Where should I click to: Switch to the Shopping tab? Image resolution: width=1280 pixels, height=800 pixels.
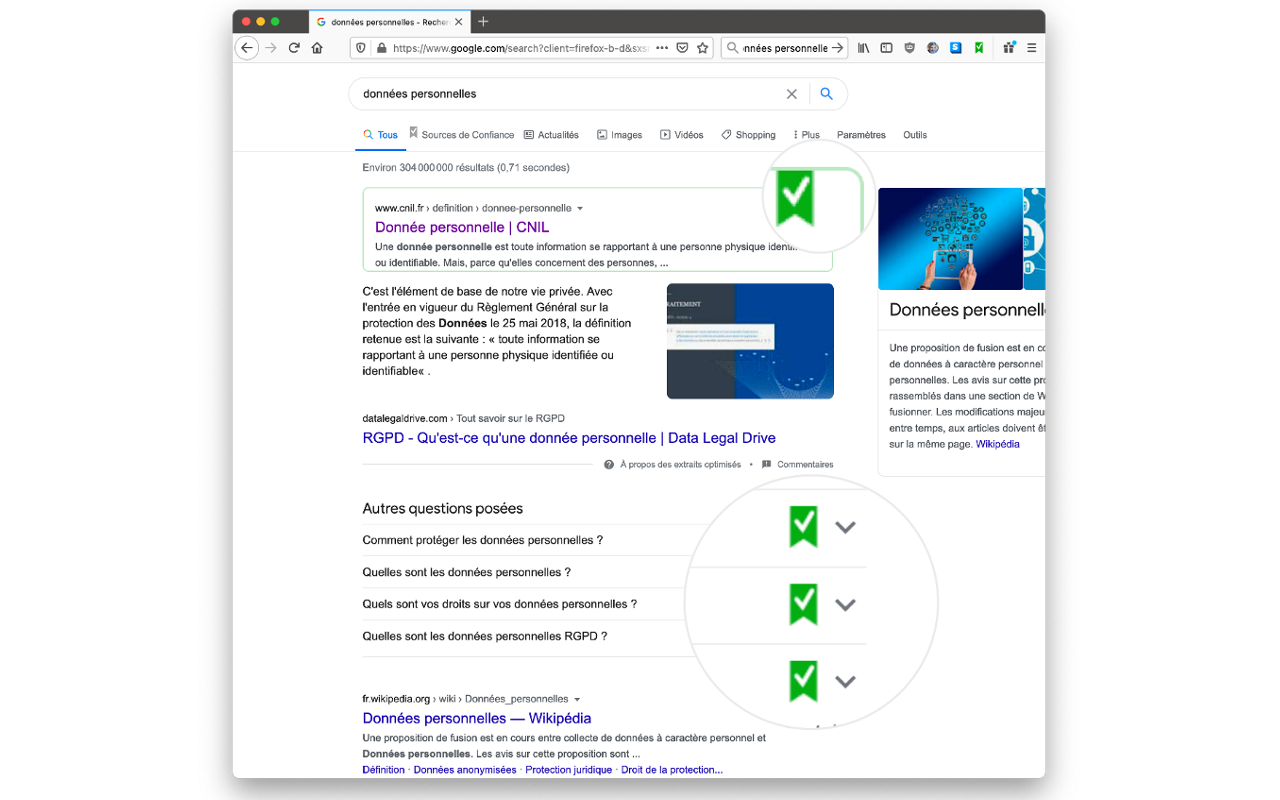748,135
